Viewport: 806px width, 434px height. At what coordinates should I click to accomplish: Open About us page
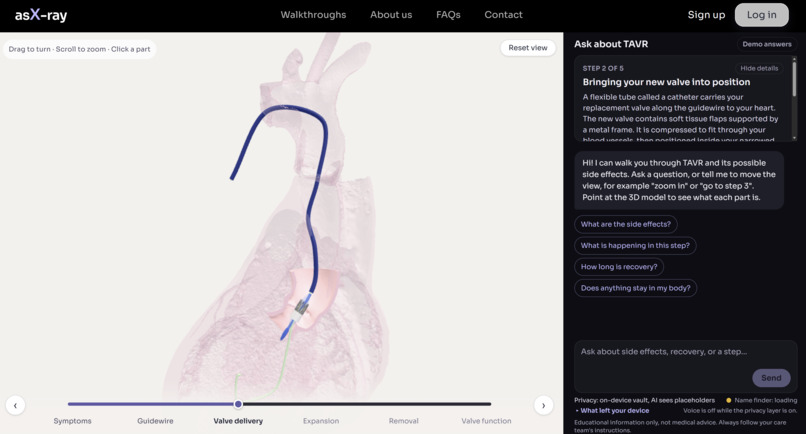pyautogui.click(x=391, y=15)
